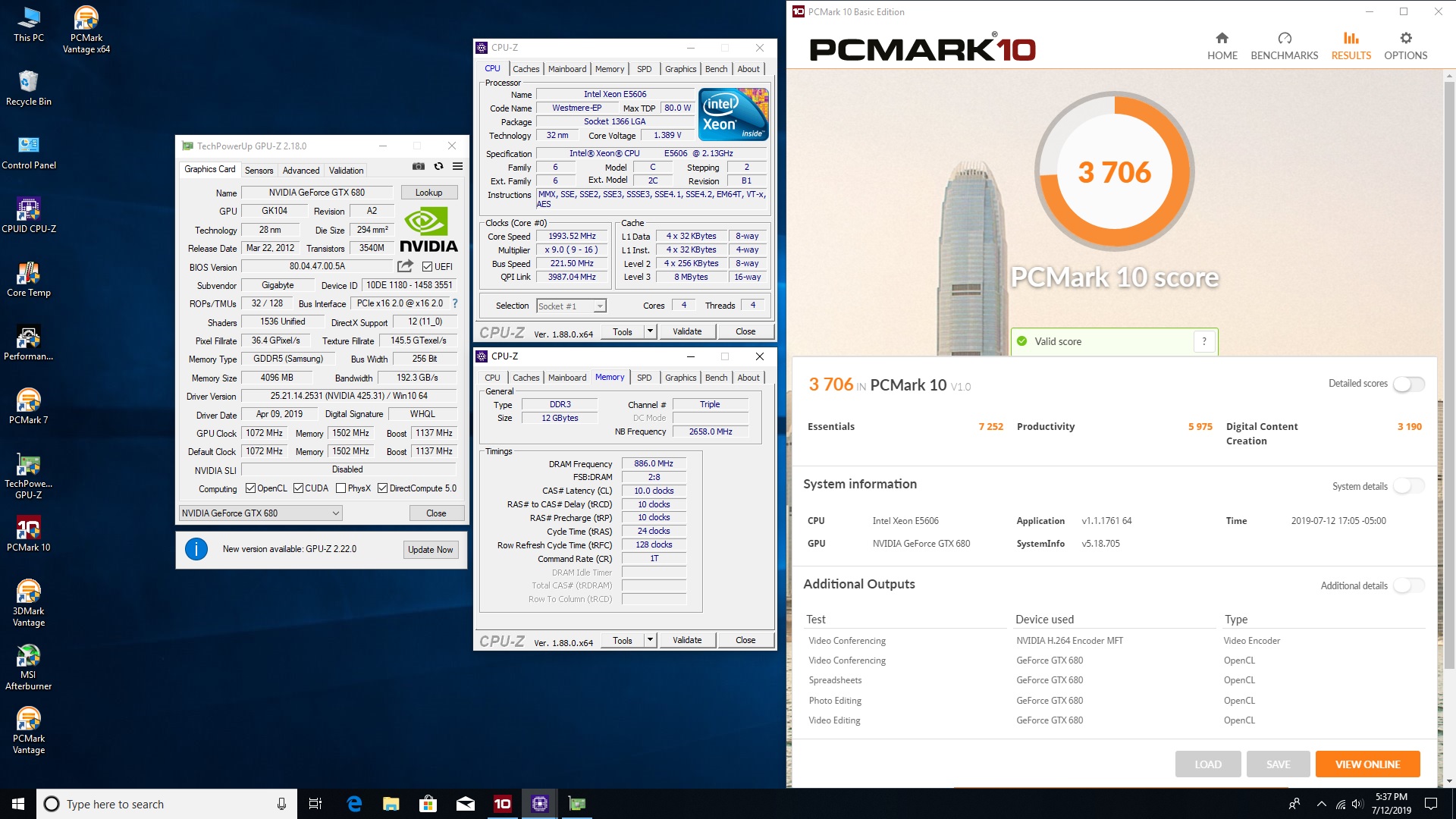
Task: Open 3DMark Vantage desktop shortcut
Action: [29, 604]
